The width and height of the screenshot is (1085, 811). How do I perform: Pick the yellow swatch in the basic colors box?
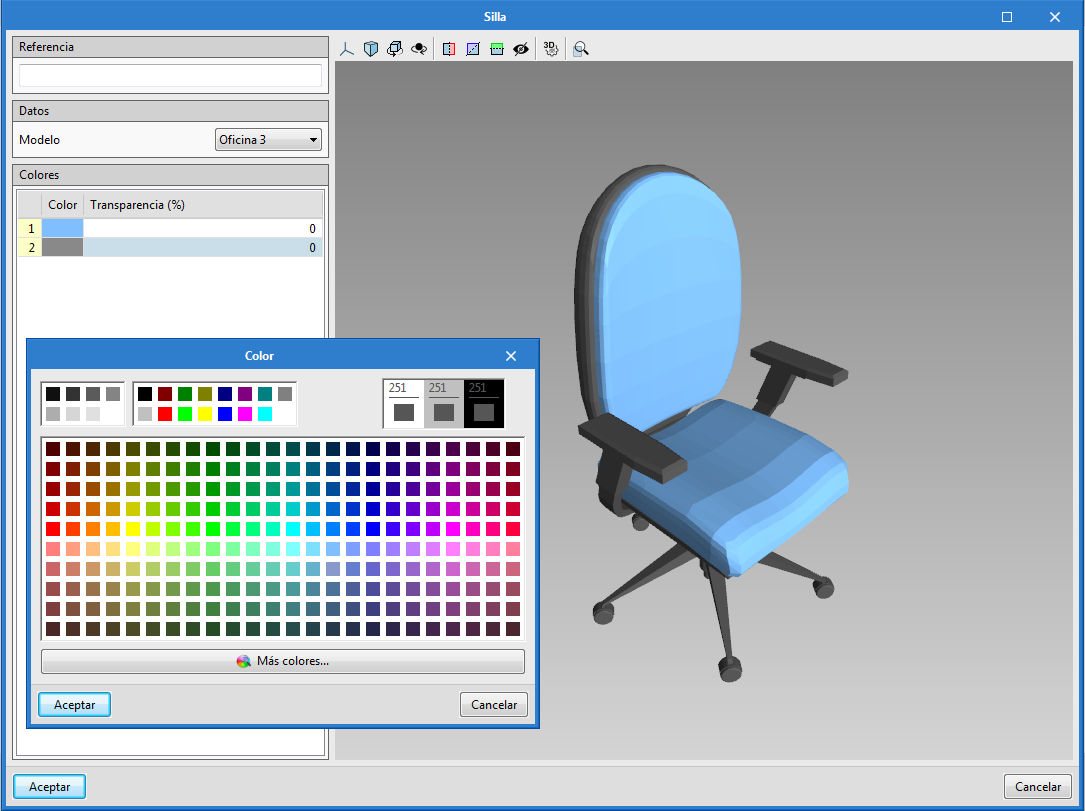click(205, 414)
